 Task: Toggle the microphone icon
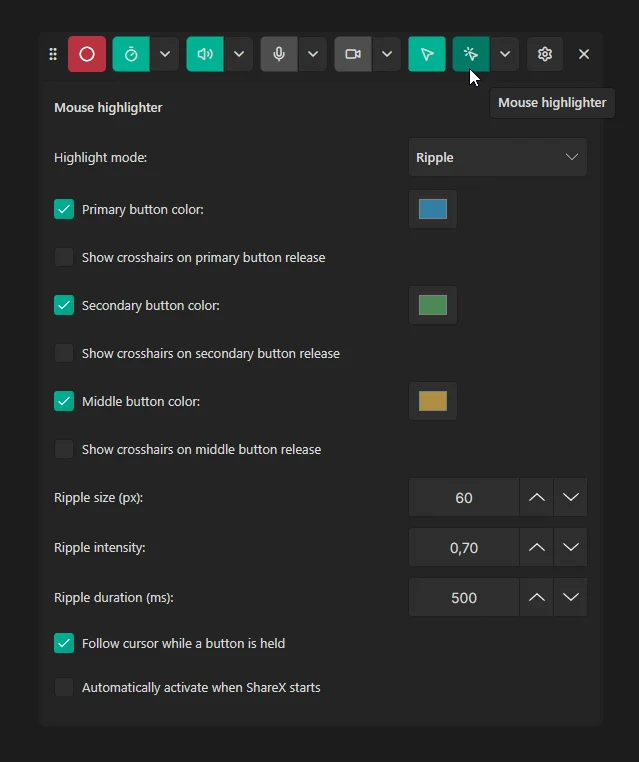click(279, 54)
